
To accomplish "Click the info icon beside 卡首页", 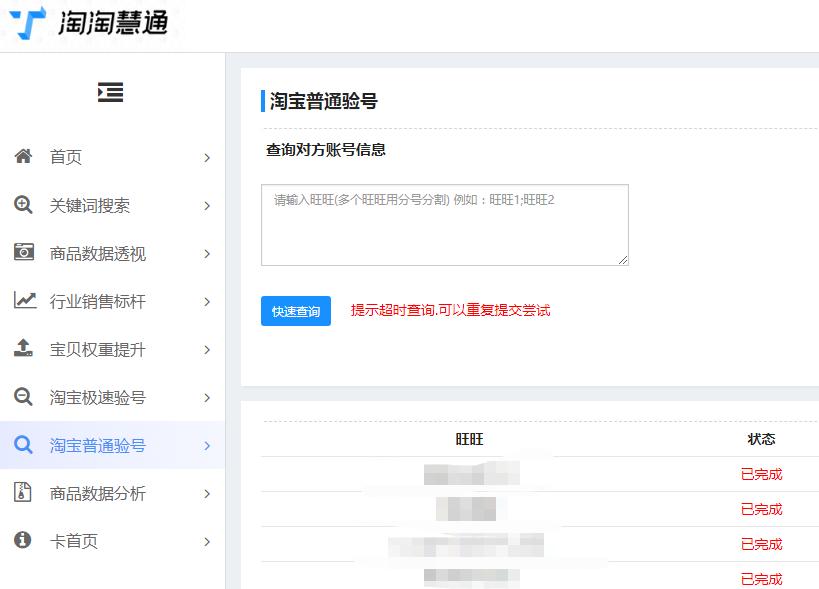I will coord(24,541).
